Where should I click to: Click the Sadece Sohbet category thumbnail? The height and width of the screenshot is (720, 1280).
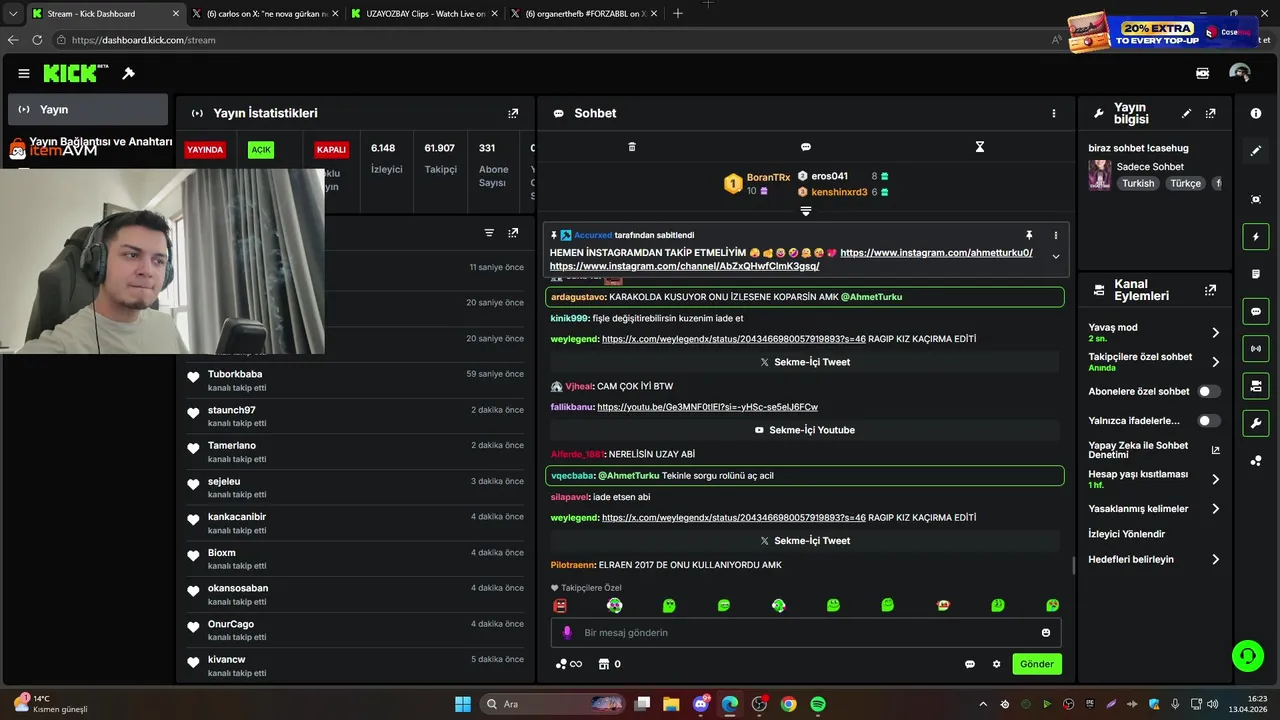tap(1100, 175)
